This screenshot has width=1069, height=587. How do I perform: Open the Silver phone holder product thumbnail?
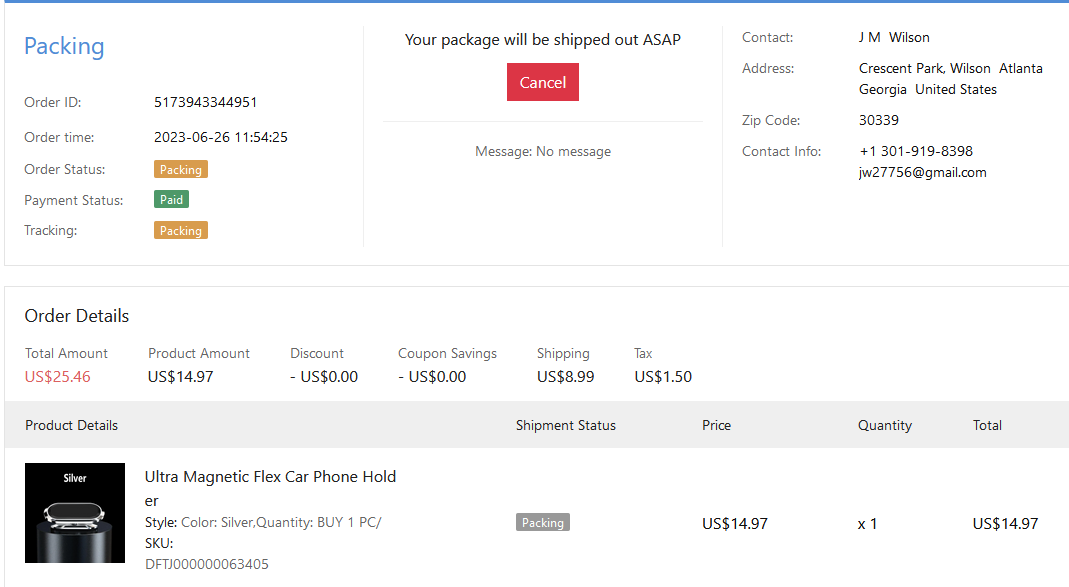75,513
